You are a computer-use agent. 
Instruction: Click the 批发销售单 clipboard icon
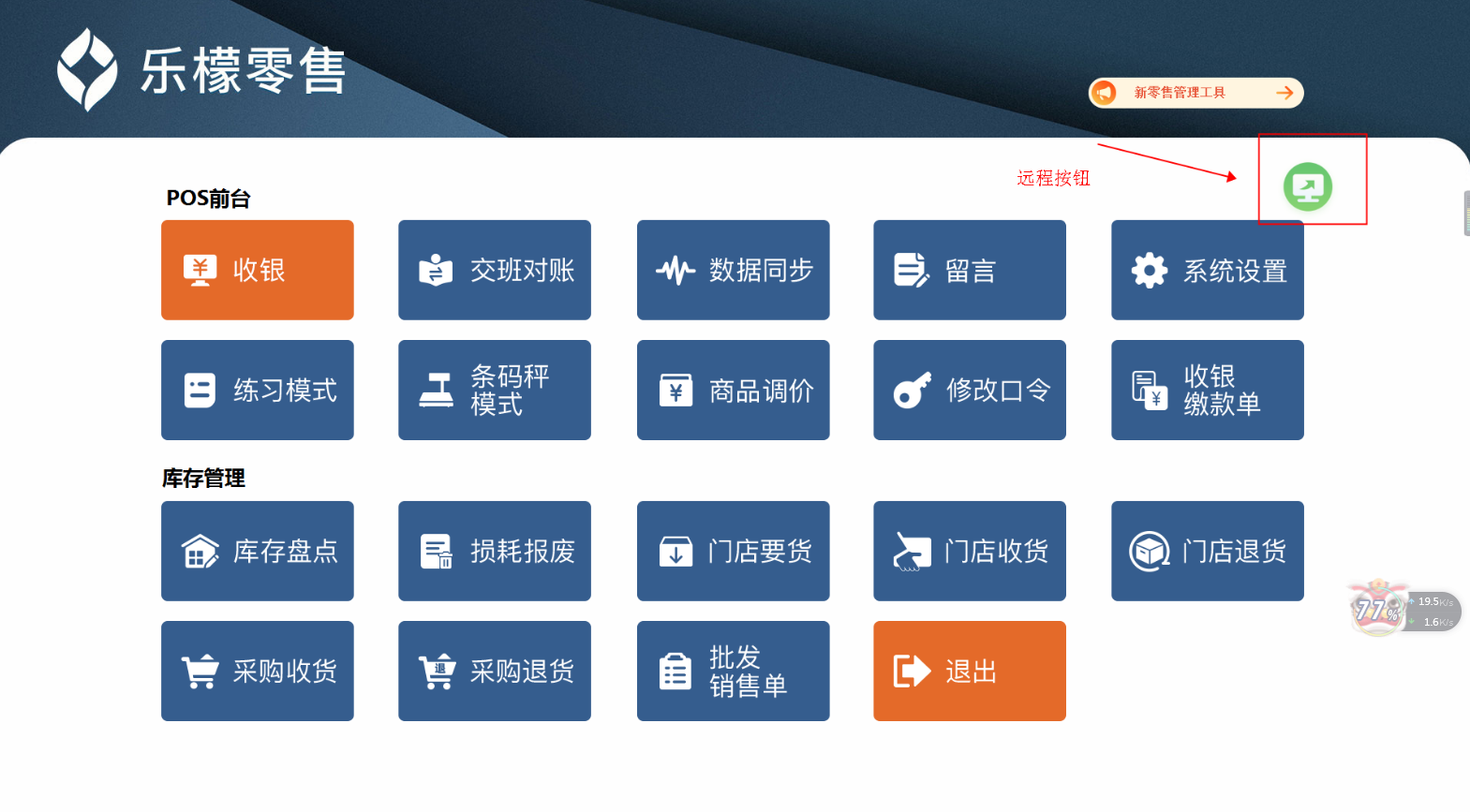(x=676, y=672)
